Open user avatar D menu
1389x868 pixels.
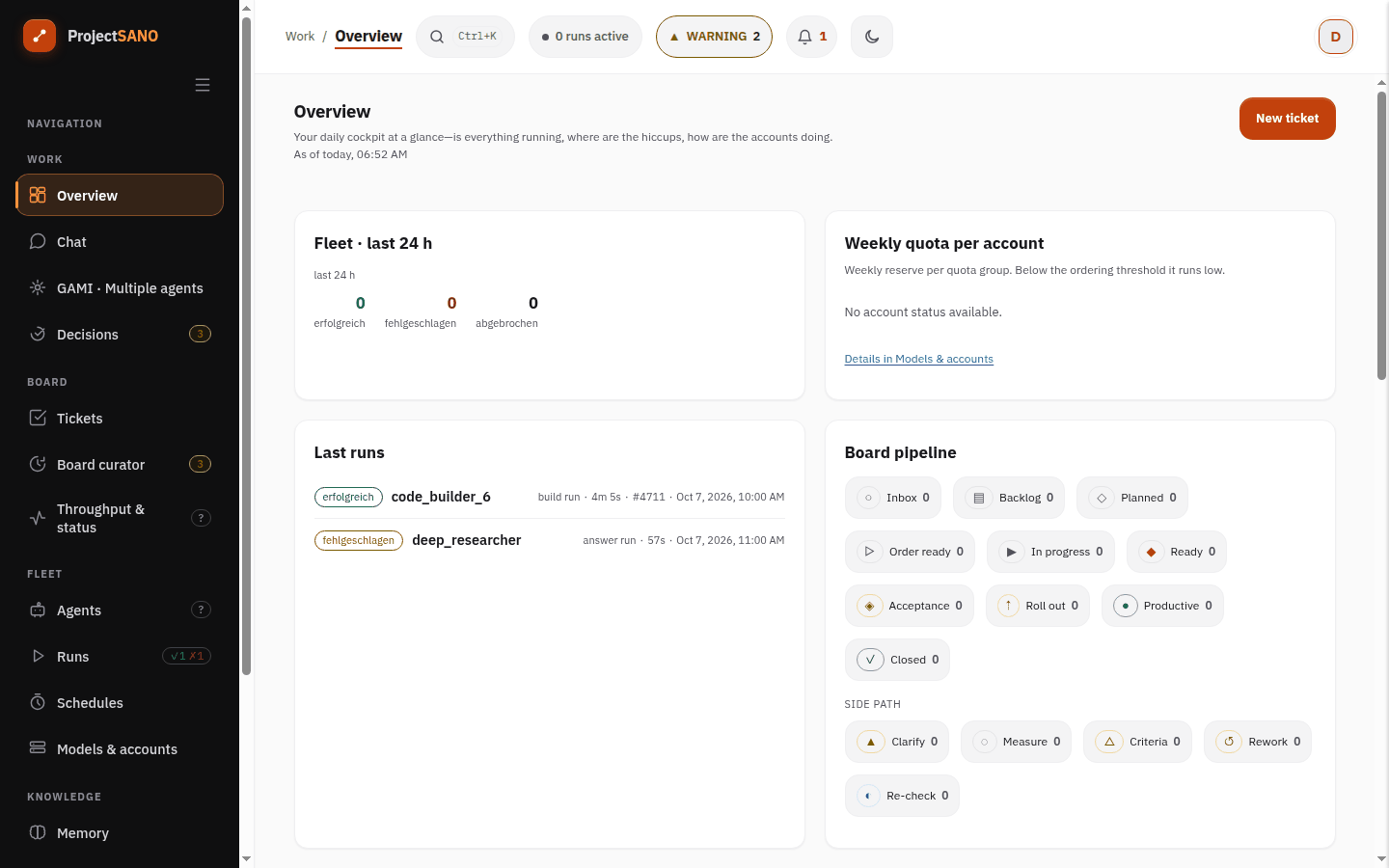pyautogui.click(x=1336, y=37)
